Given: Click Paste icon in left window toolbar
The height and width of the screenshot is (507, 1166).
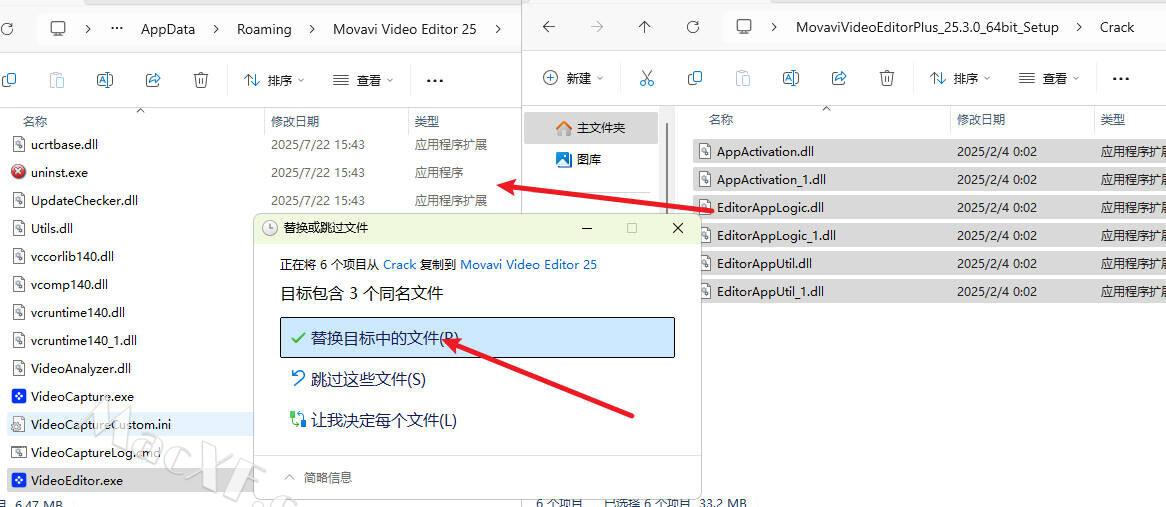Looking at the screenshot, I should pos(57,80).
